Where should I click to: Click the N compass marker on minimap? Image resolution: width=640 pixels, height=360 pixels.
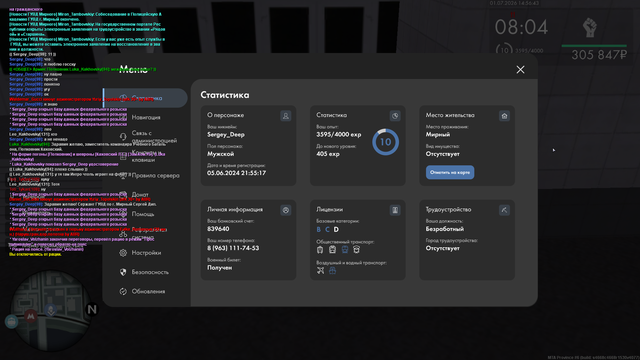[92, 309]
